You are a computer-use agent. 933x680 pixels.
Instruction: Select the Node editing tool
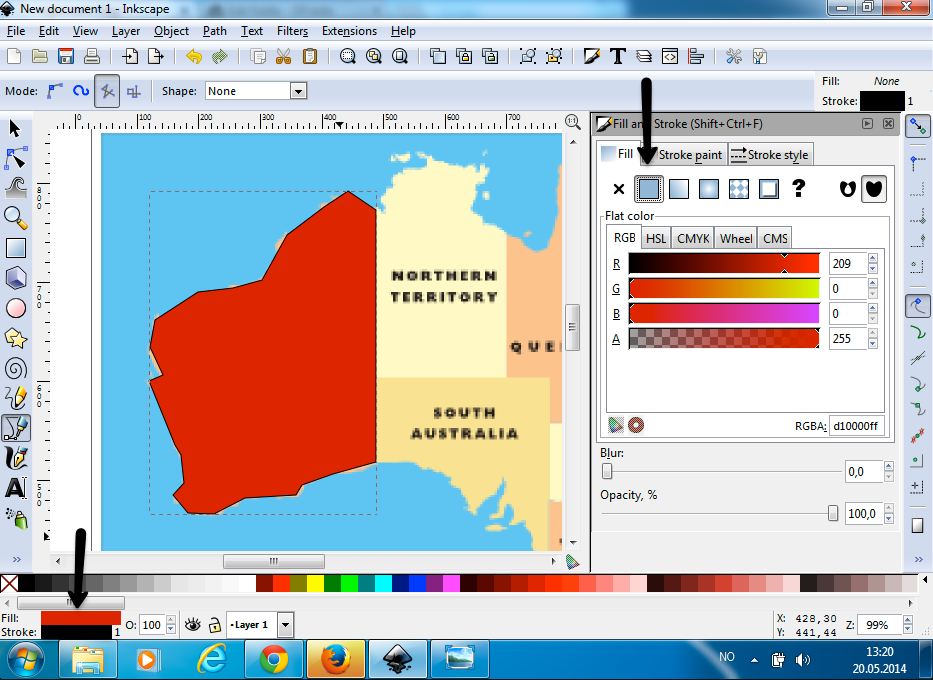pyautogui.click(x=16, y=158)
